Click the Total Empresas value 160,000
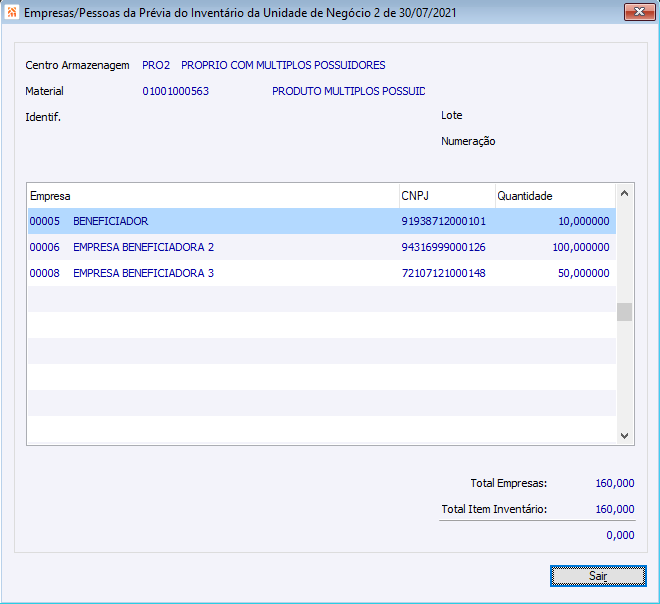The height and width of the screenshot is (604, 660). 615,483
